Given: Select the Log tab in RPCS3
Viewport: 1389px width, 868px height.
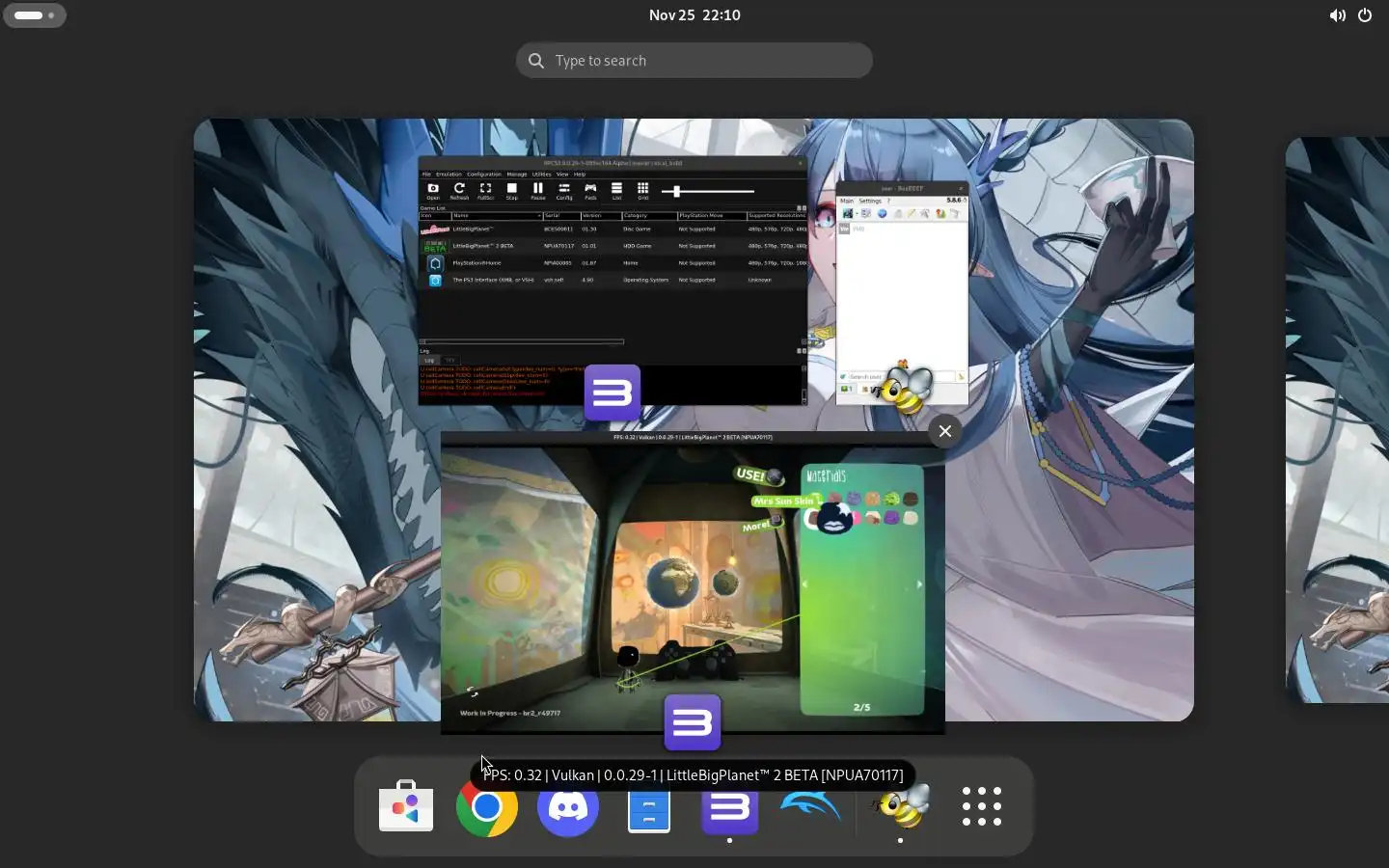Looking at the screenshot, I should coord(429,361).
